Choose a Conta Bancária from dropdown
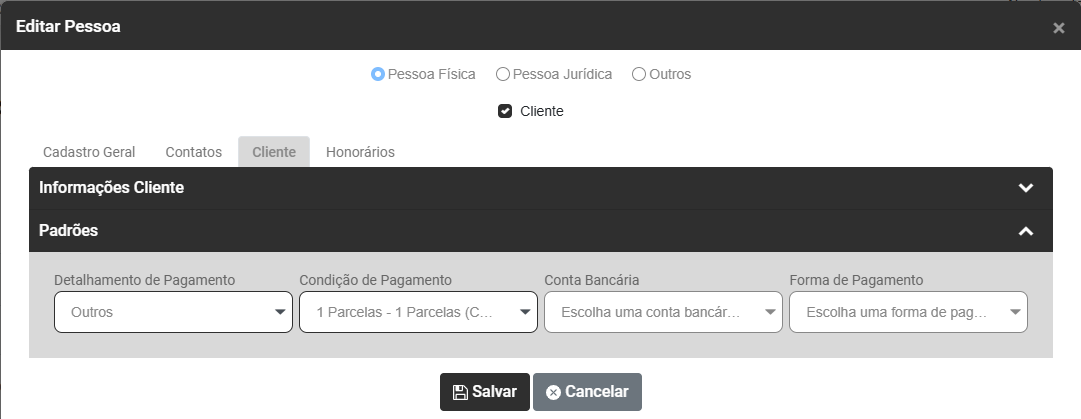The width and height of the screenshot is (1081, 419). [x=663, y=312]
